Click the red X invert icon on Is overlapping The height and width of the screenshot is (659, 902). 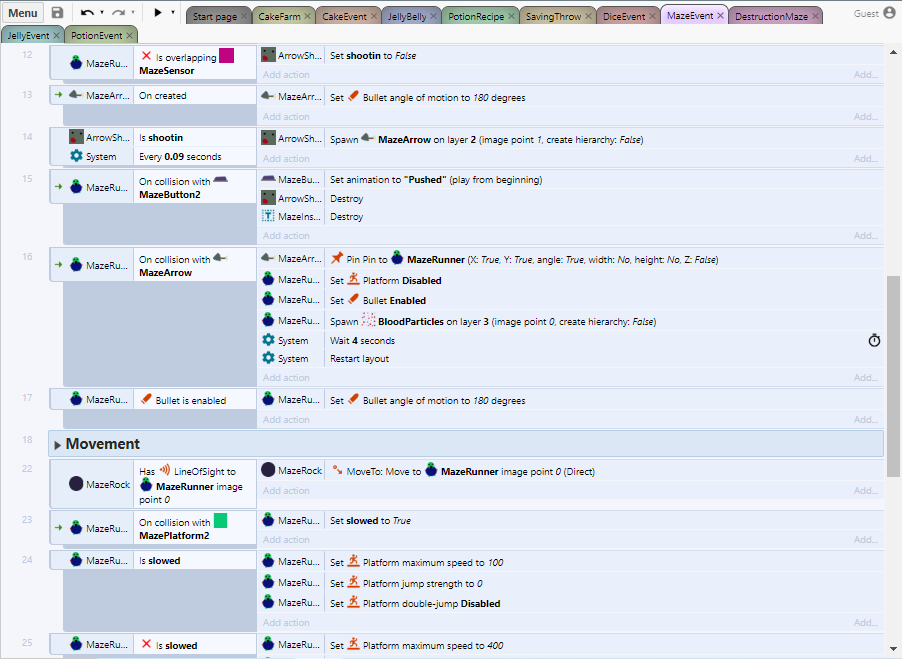point(147,56)
